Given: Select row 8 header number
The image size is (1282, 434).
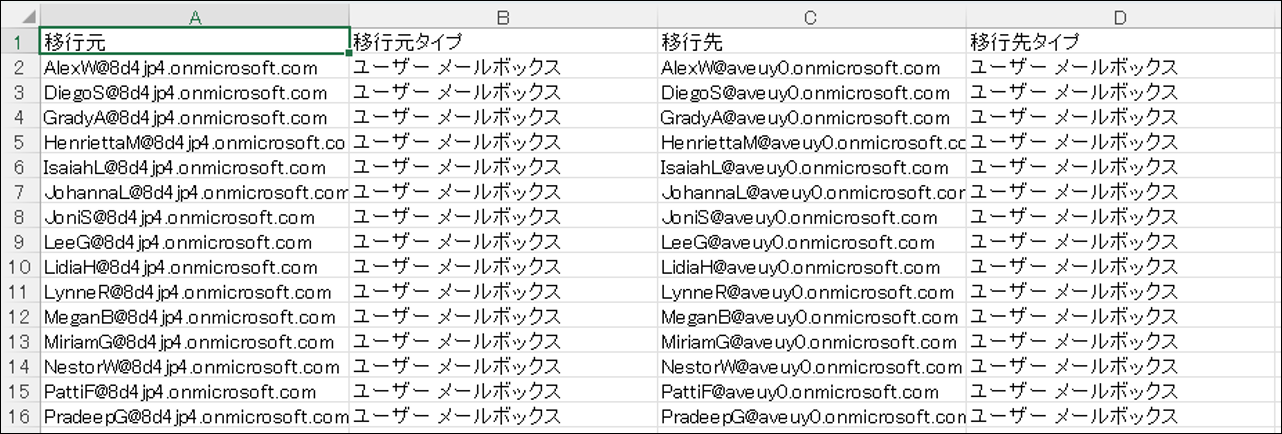Looking at the screenshot, I should coord(20,218).
